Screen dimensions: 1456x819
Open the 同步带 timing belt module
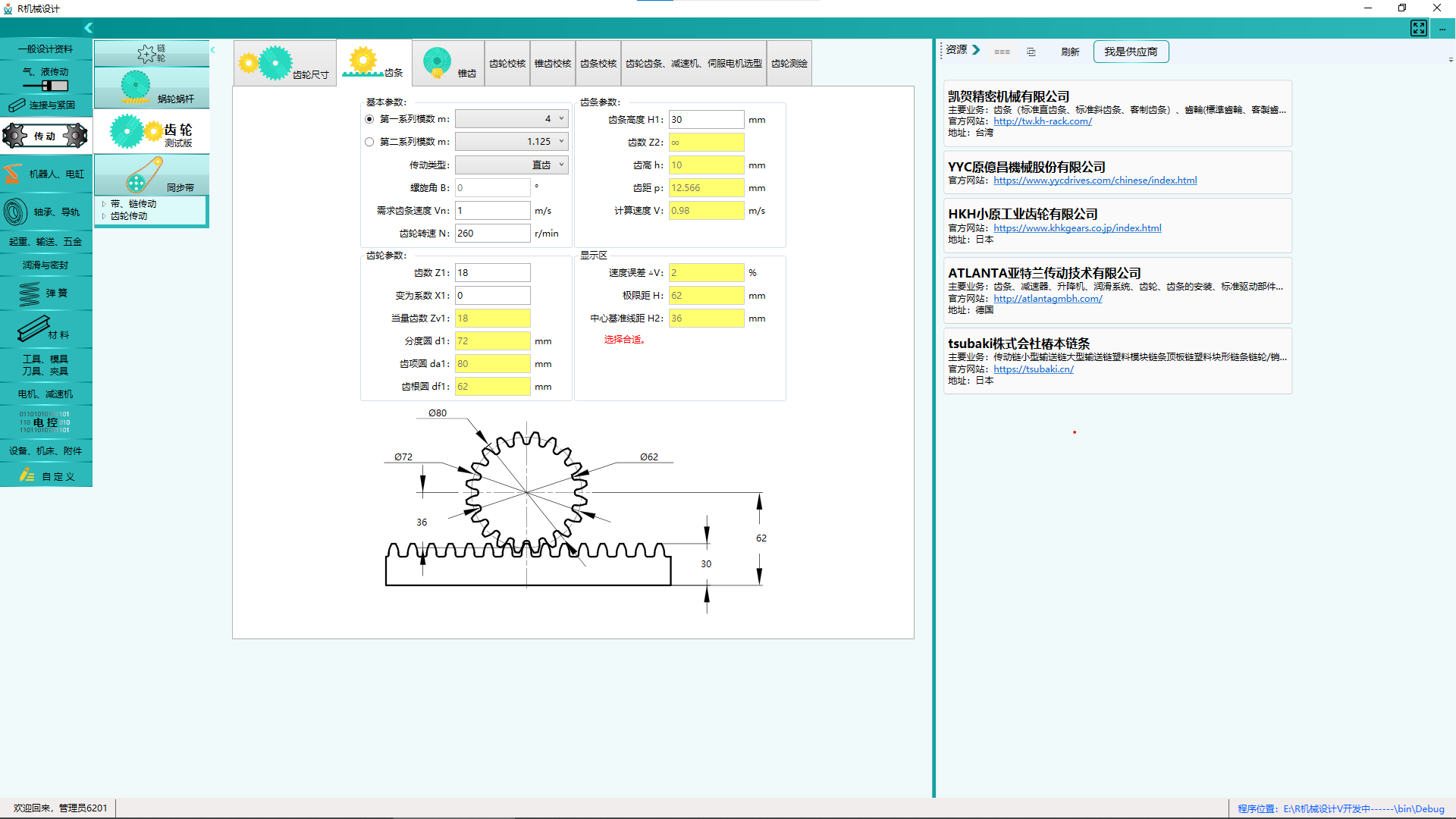(x=152, y=175)
